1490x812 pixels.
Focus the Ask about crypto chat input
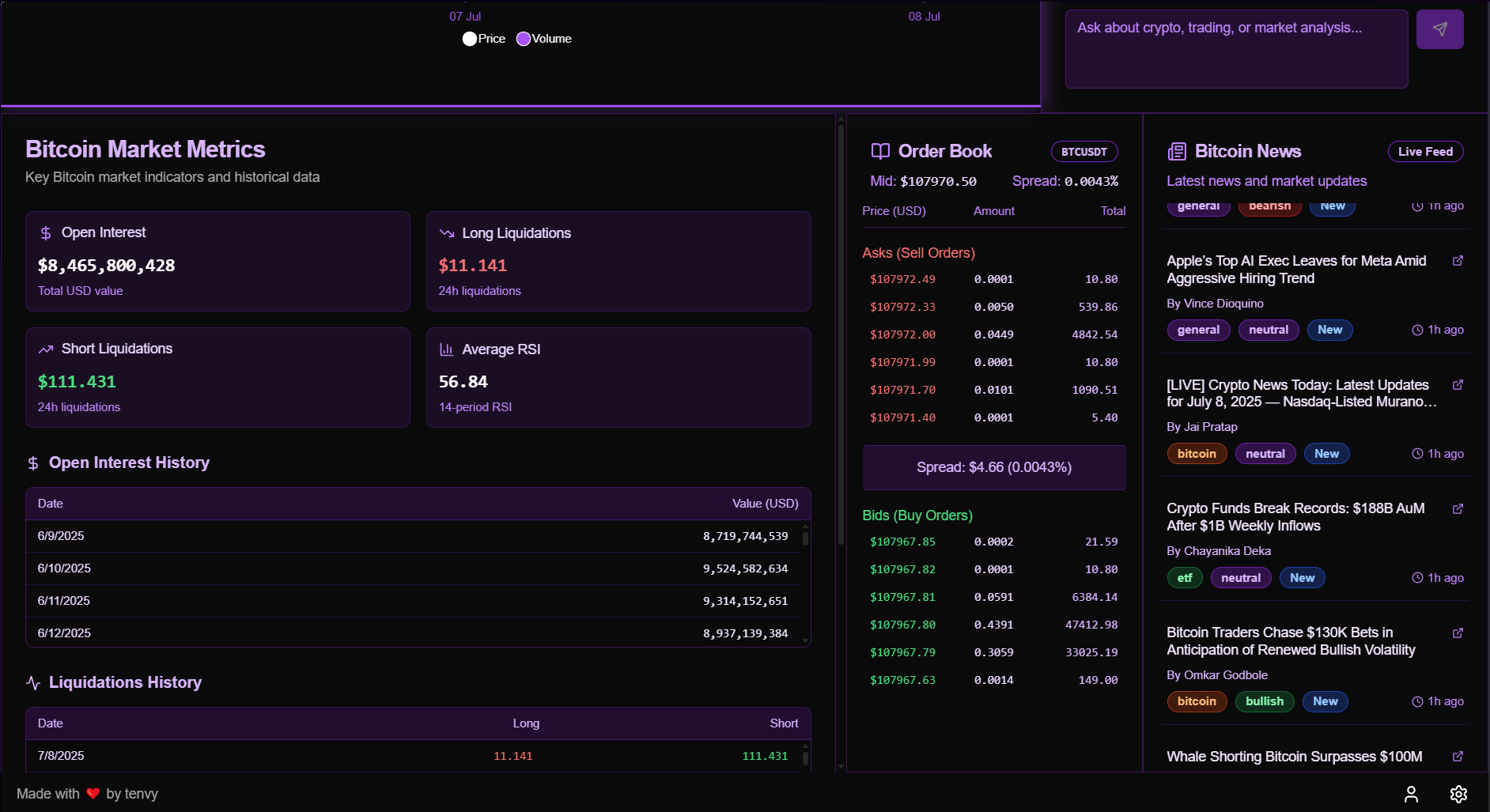1236,49
